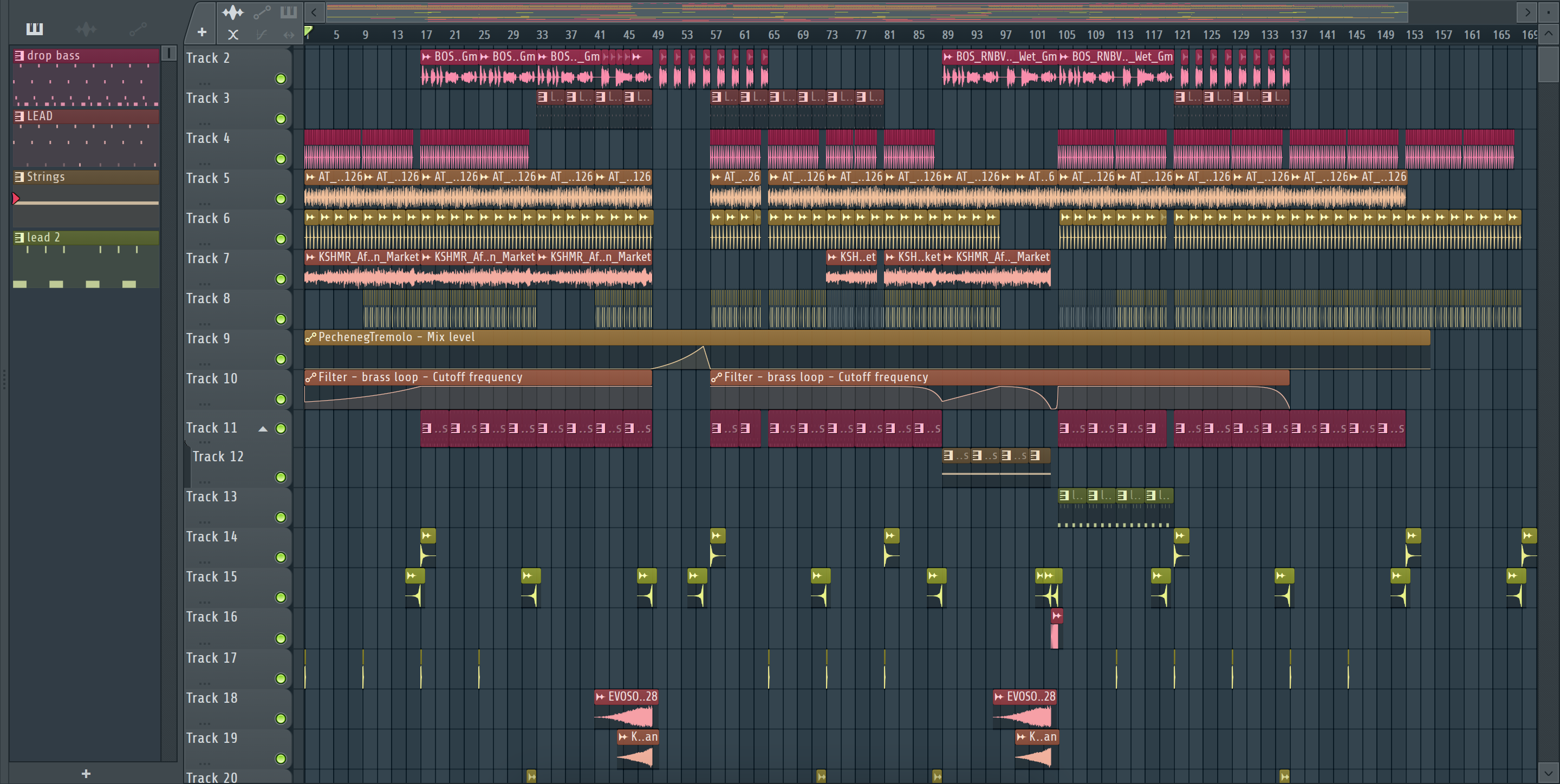Click the second EVOSO..28 clip on Track 18
The image size is (1560, 784).
[x=1025, y=709]
